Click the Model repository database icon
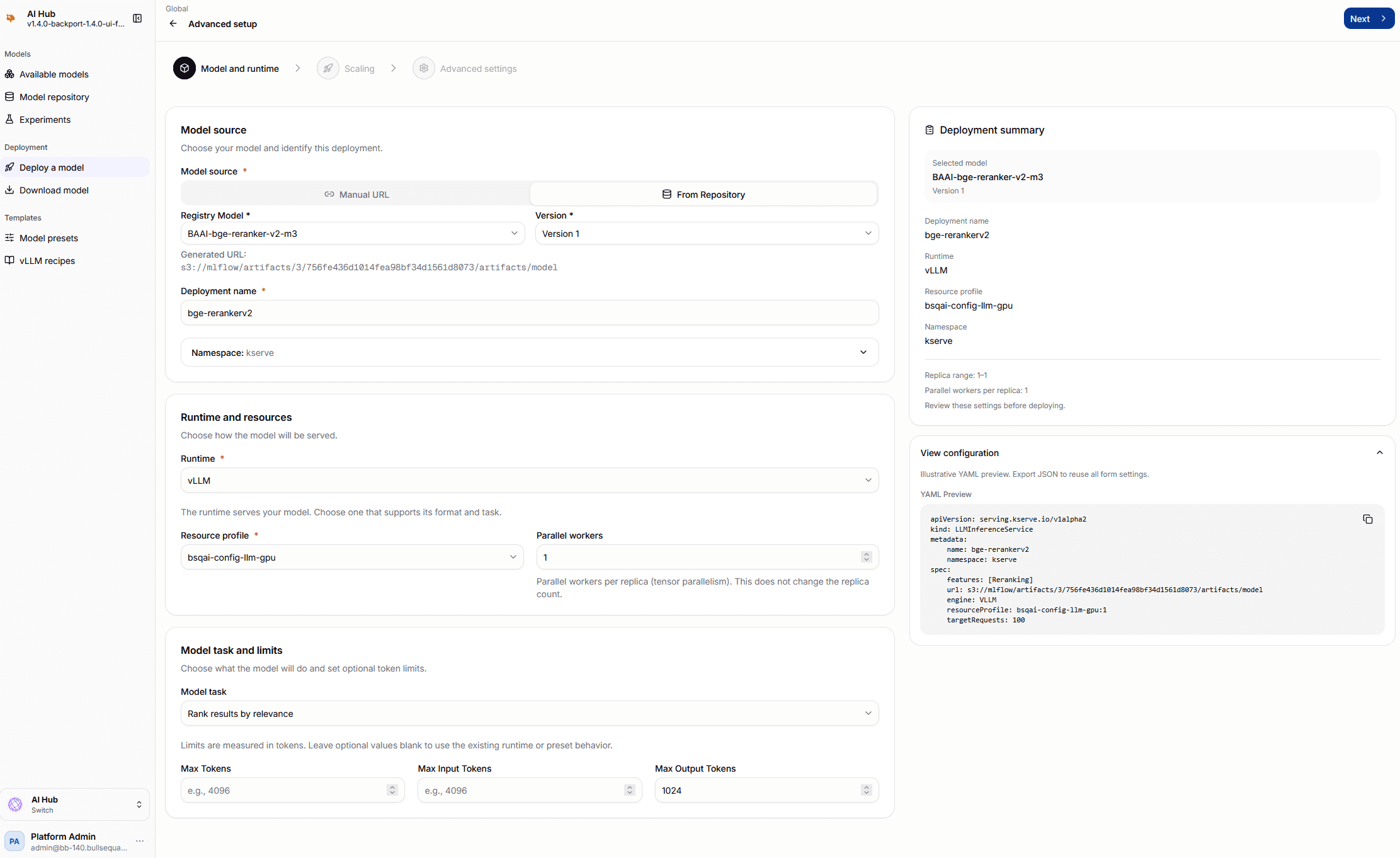The height and width of the screenshot is (858, 1400). pyautogui.click(x=9, y=96)
